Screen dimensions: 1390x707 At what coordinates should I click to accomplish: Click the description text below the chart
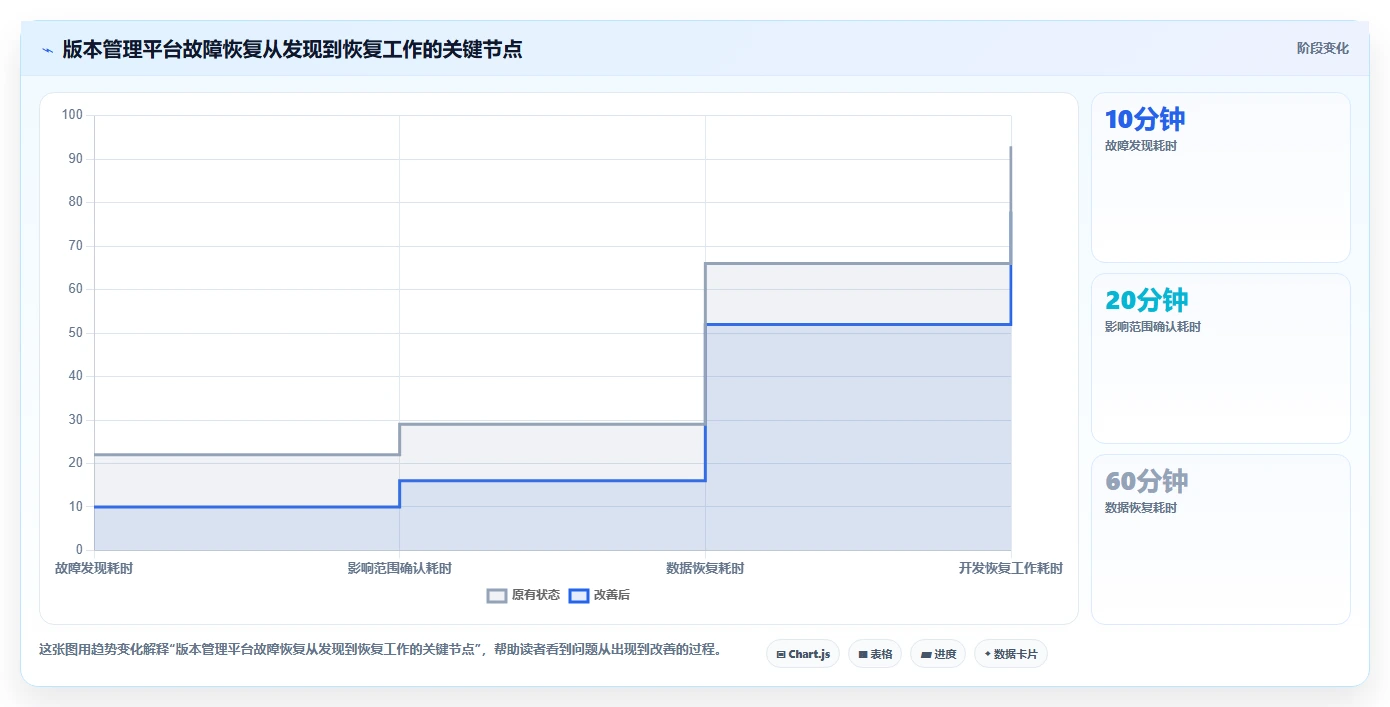(380, 649)
